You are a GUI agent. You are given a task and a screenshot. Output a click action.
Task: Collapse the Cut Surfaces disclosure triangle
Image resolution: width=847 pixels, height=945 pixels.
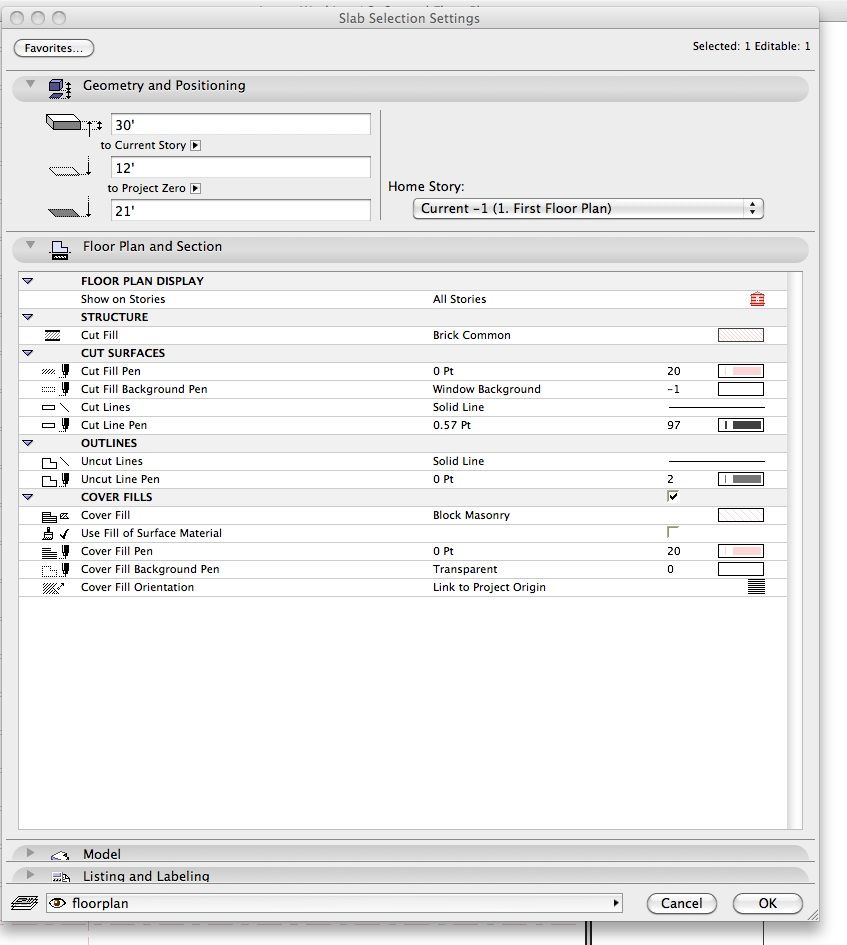27,353
